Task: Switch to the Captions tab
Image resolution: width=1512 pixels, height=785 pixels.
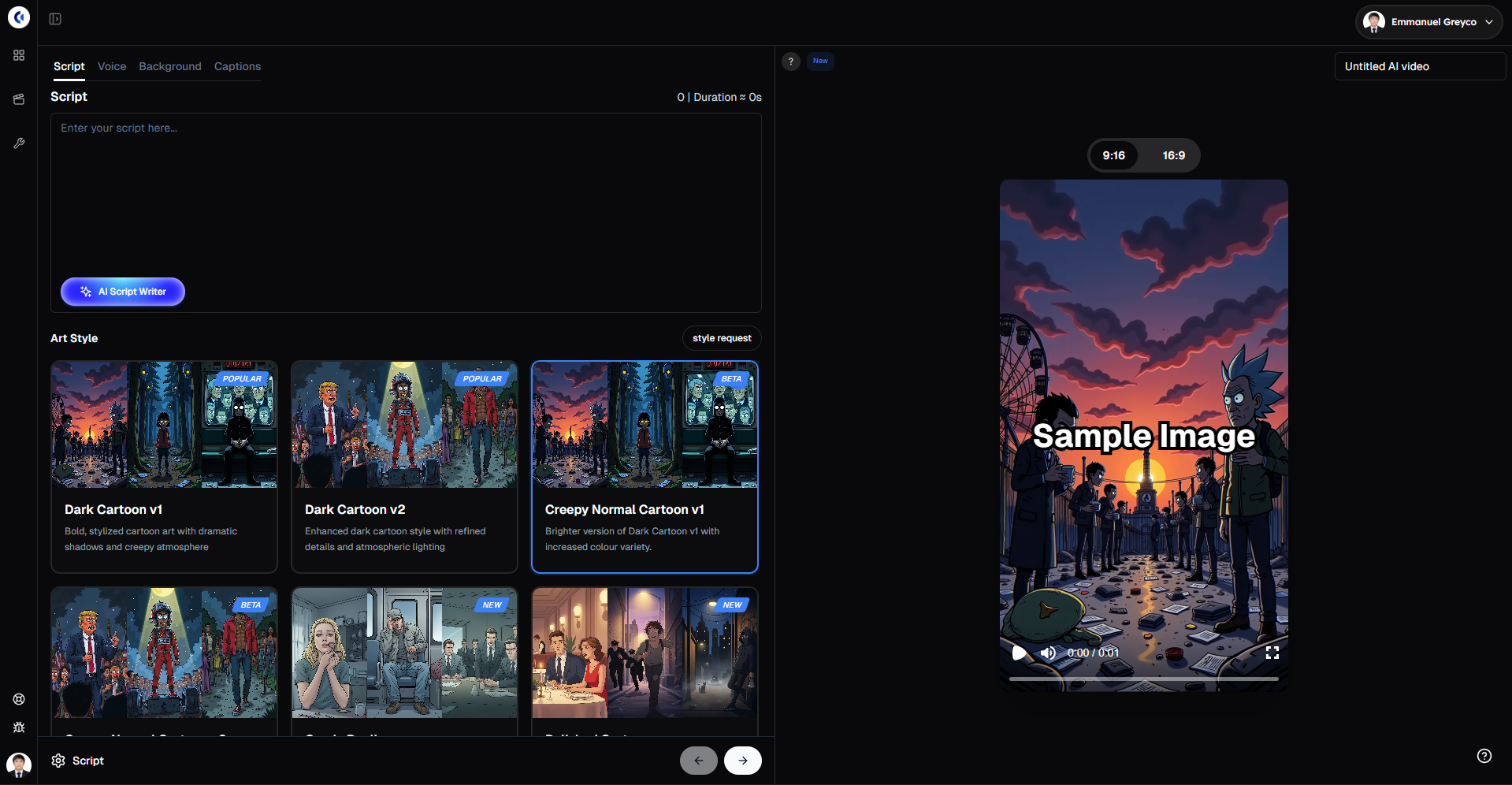Action: [237, 67]
